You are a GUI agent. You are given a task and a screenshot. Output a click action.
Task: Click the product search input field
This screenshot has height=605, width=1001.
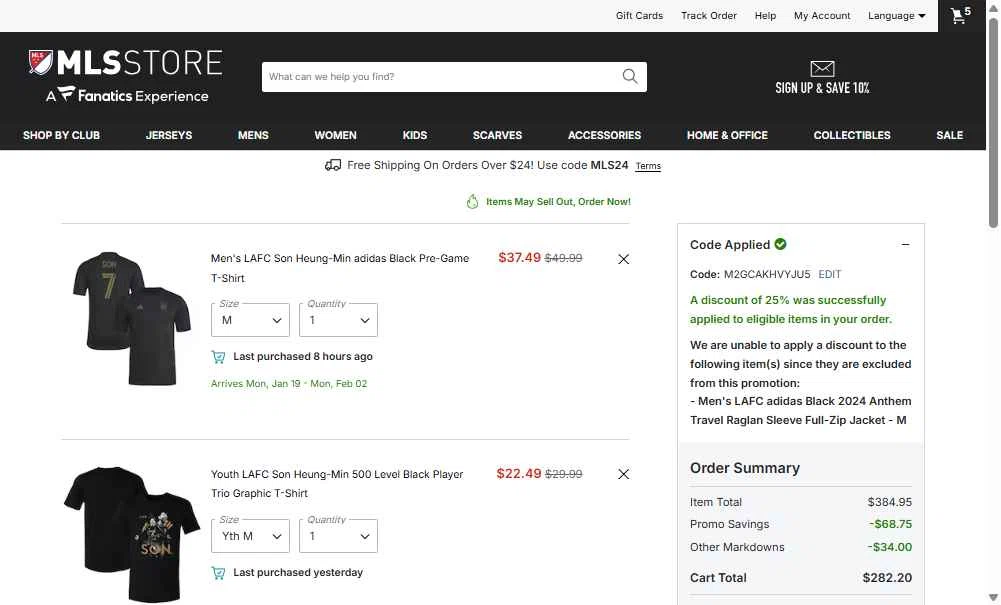pos(440,77)
